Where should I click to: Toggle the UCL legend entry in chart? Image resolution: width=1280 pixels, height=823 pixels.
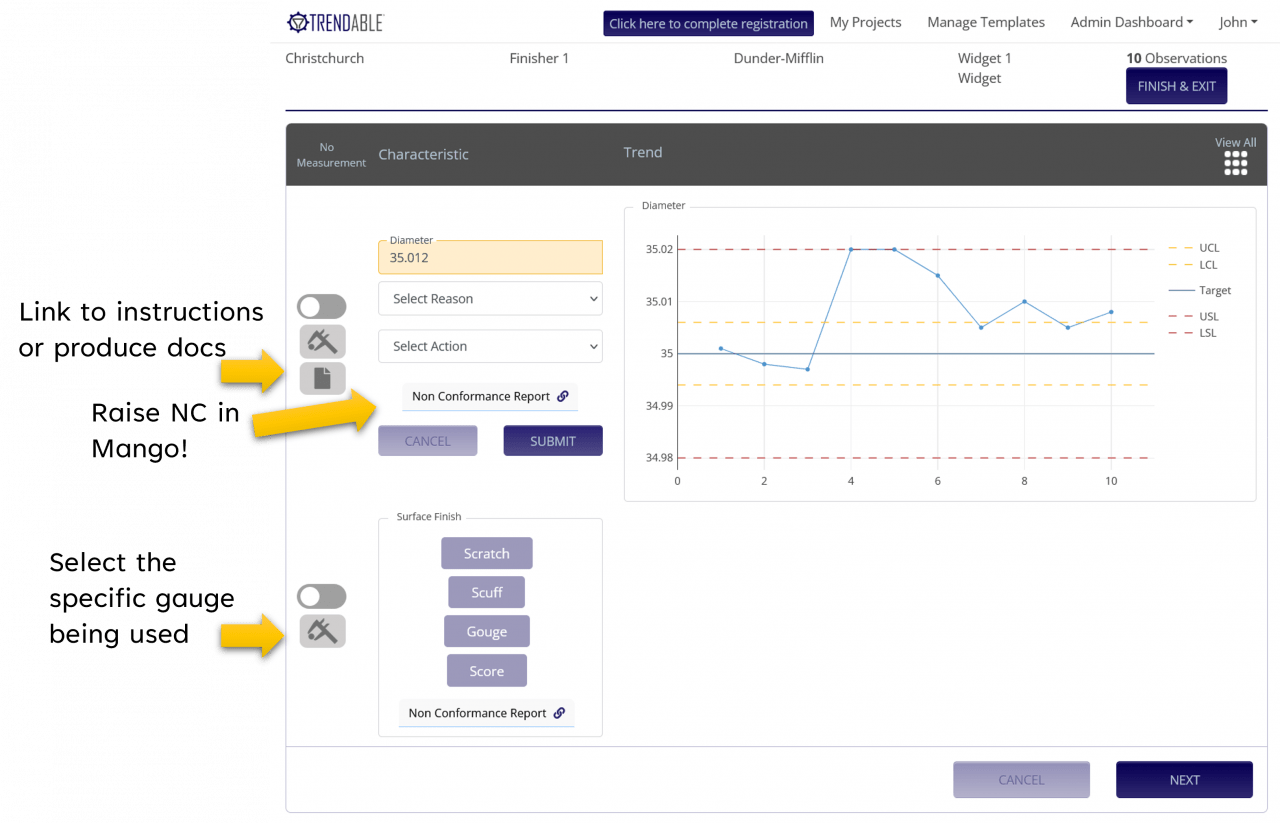[1194, 248]
